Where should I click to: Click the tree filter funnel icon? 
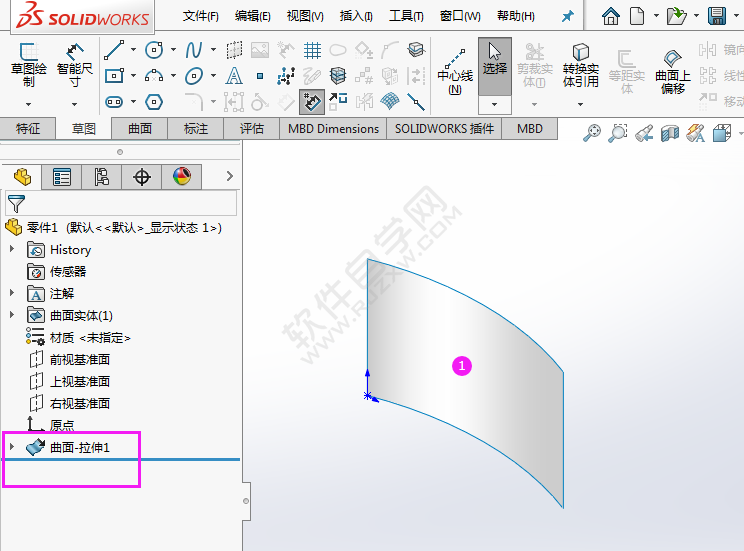coord(16,204)
